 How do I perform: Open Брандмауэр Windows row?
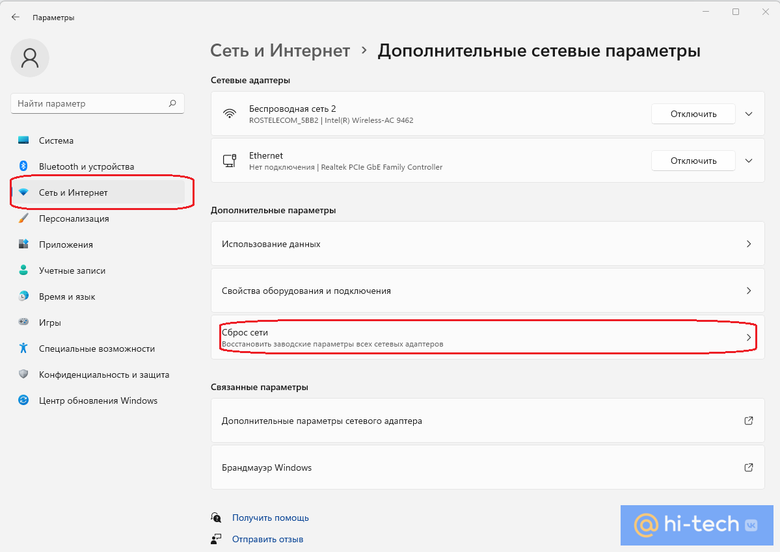click(x=488, y=467)
